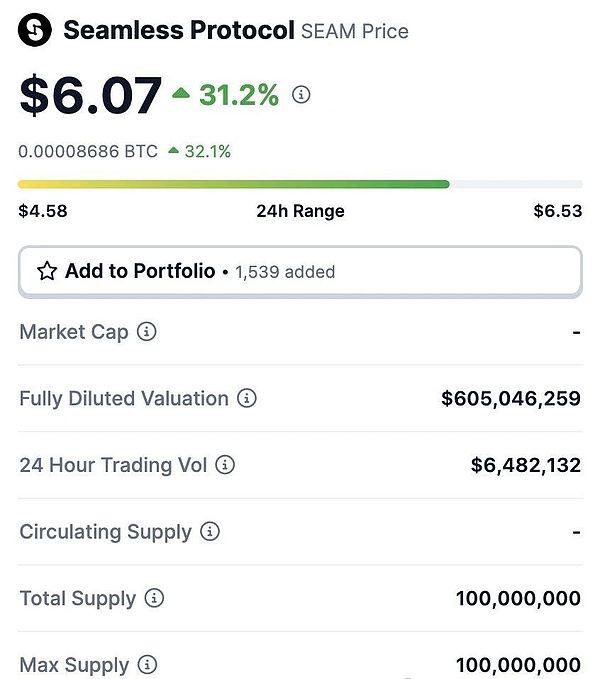The width and height of the screenshot is (600, 679).
Task: Click the green up arrow beside 31.2%
Action: pyautogui.click(x=181, y=94)
